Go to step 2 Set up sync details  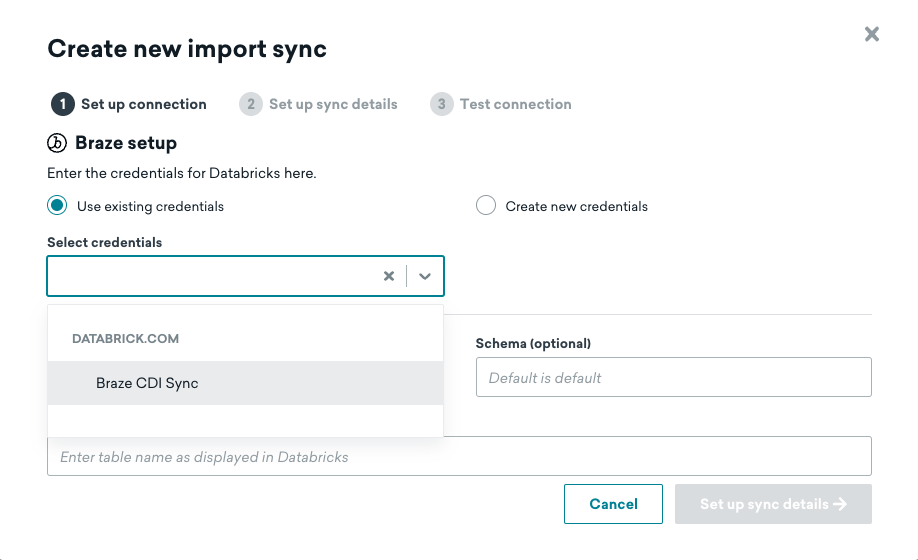(318, 104)
